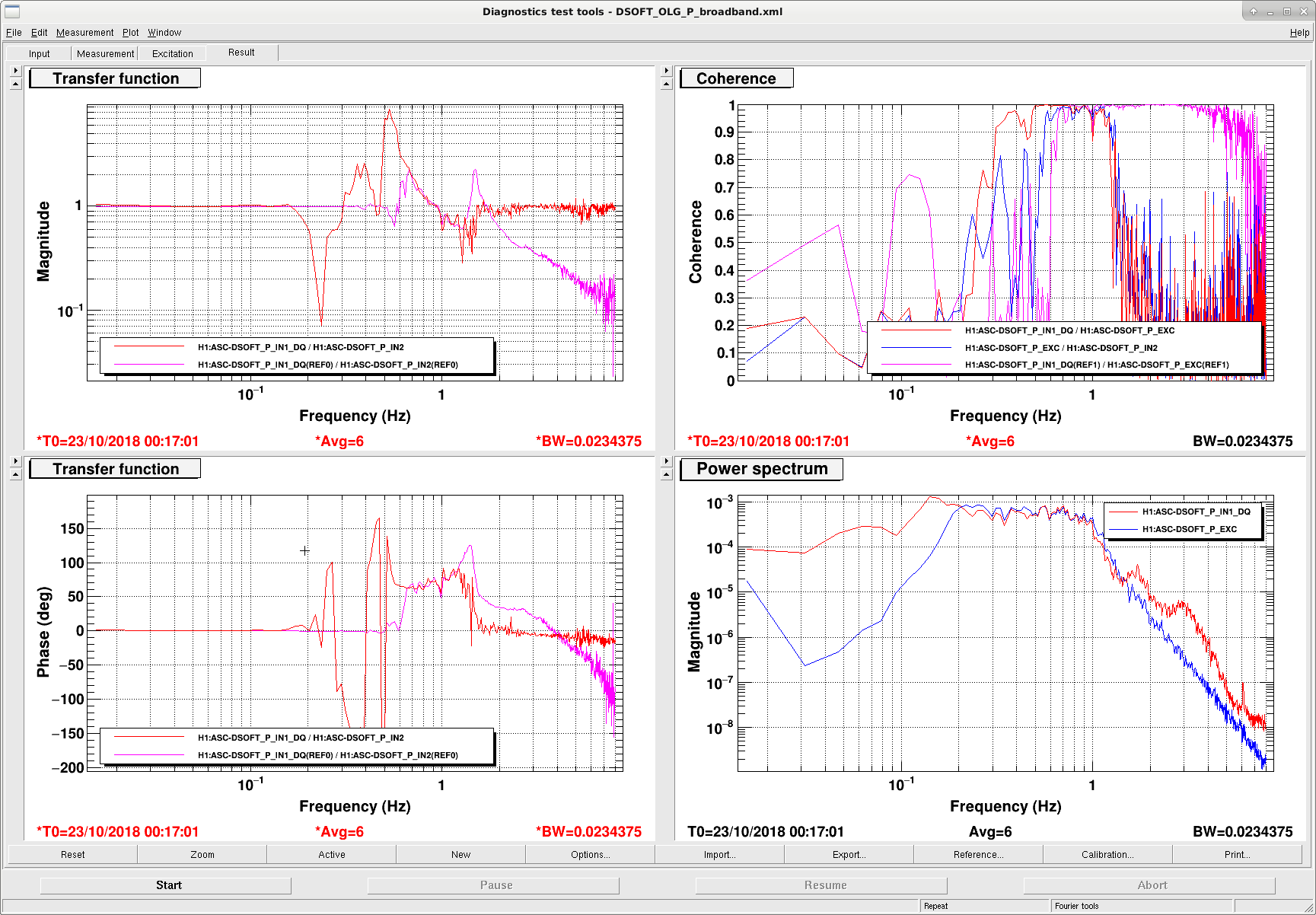
Task: Click right-arrow button beside Coherence plot
Action: (667, 71)
